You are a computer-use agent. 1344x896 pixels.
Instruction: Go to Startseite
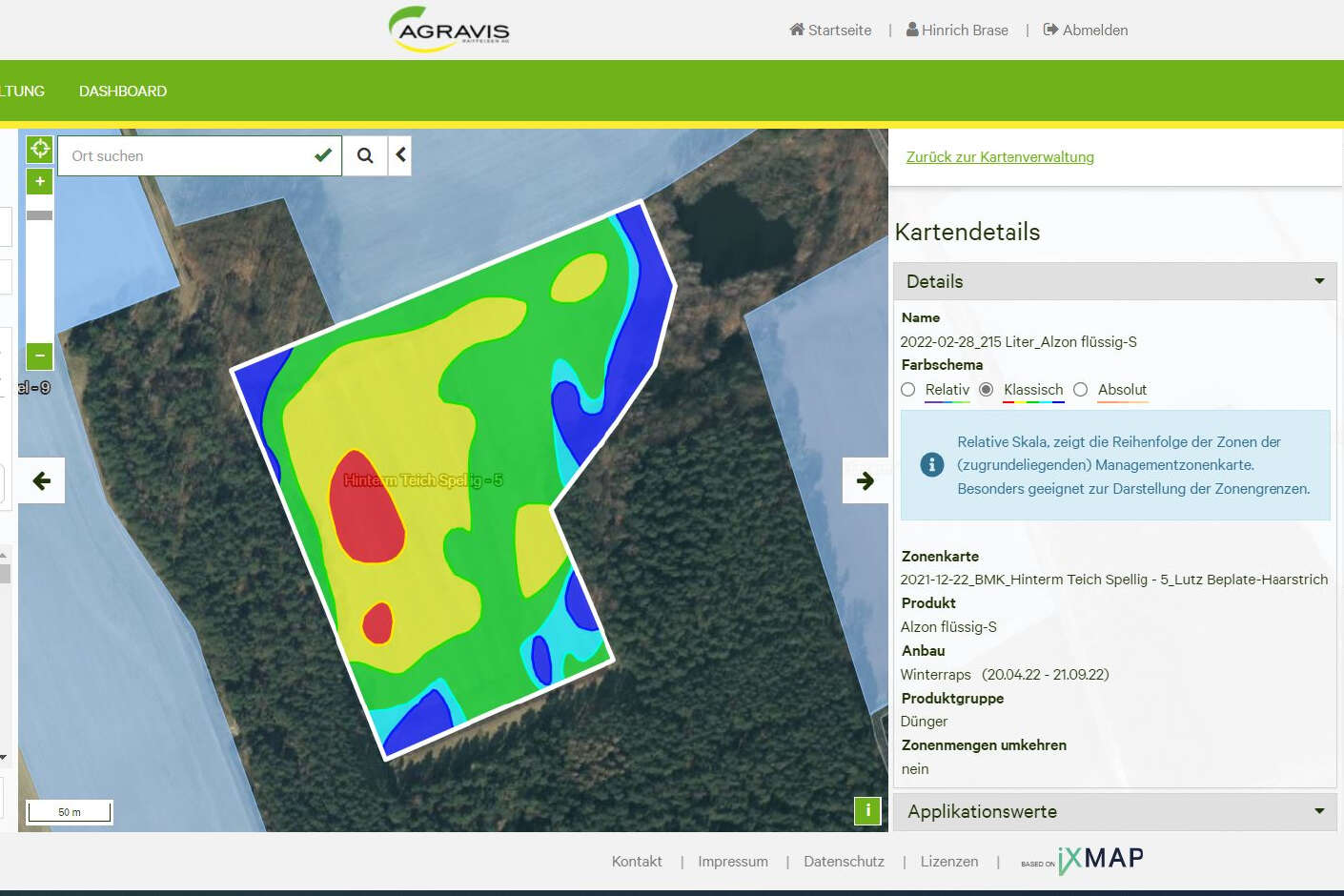coord(840,31)
